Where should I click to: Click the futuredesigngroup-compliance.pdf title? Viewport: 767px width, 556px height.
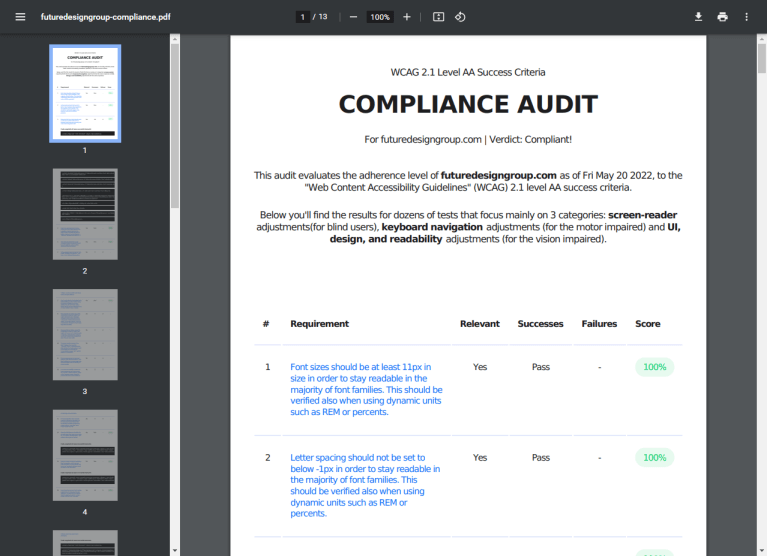click(x=99, y=17)
